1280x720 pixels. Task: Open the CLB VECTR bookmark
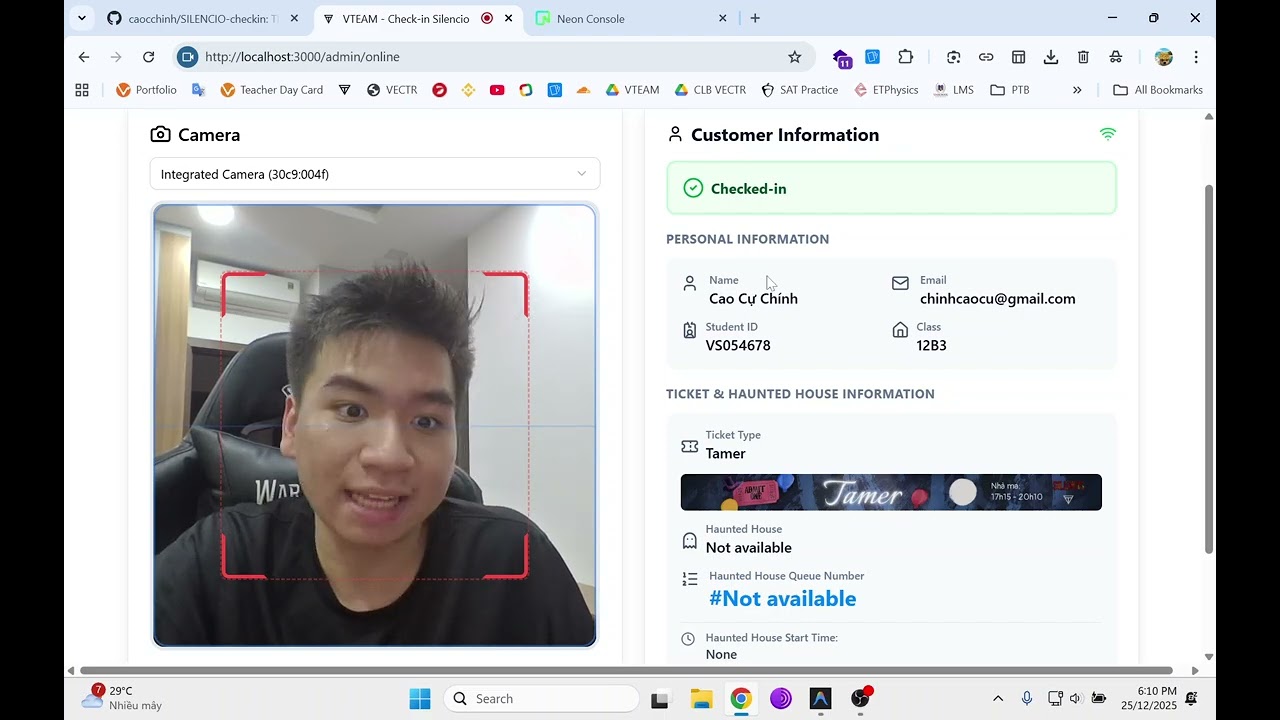710,90
